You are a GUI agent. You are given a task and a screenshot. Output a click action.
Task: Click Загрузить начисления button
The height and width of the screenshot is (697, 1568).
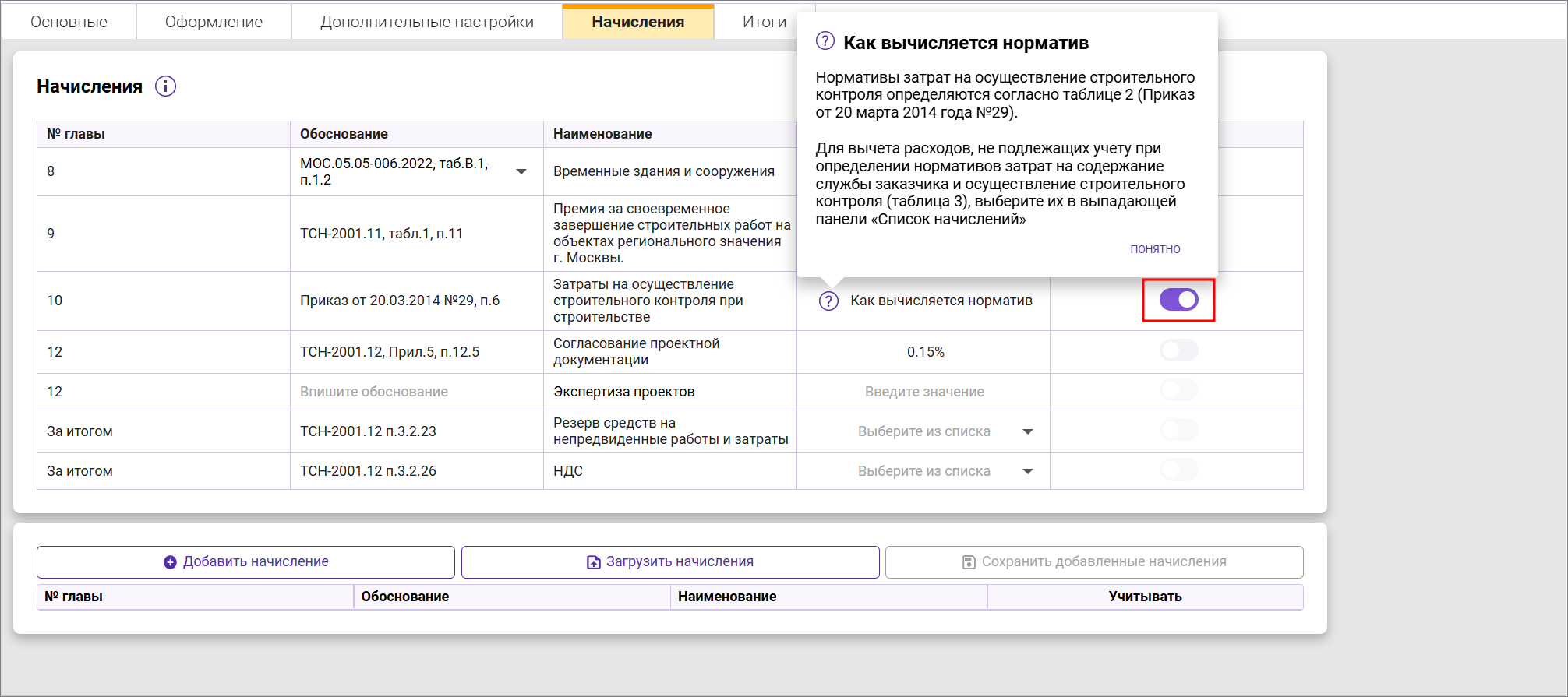[x=670, y=562]
